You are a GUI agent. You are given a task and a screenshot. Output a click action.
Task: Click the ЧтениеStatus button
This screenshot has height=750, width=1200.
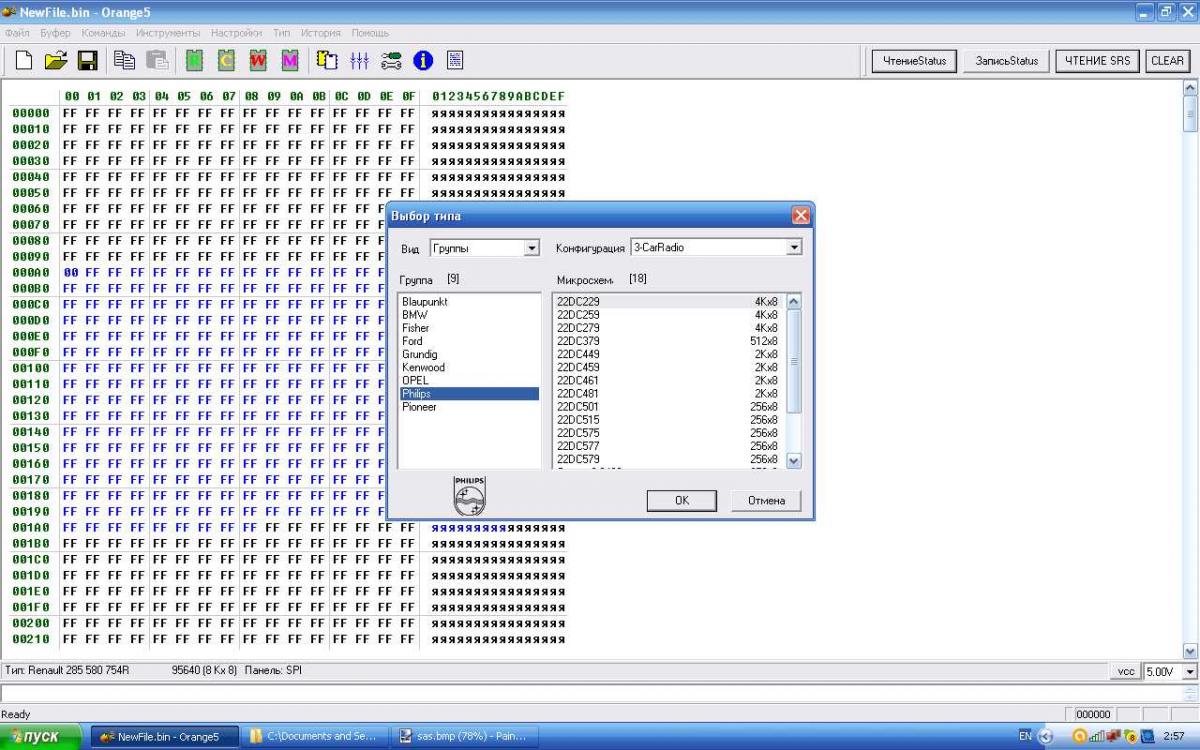(915, 61)
